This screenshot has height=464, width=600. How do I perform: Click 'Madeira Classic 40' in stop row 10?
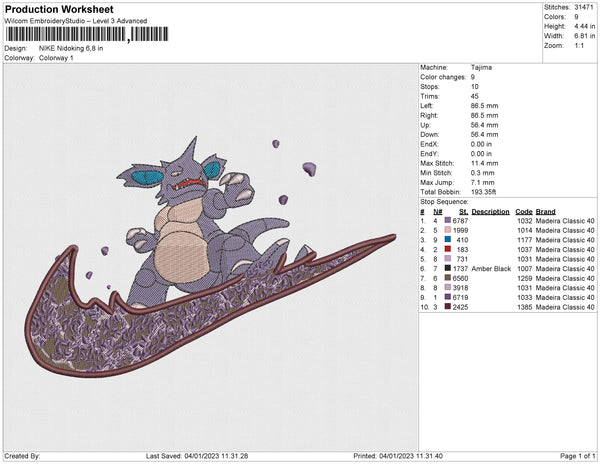[x=565, y=307]
